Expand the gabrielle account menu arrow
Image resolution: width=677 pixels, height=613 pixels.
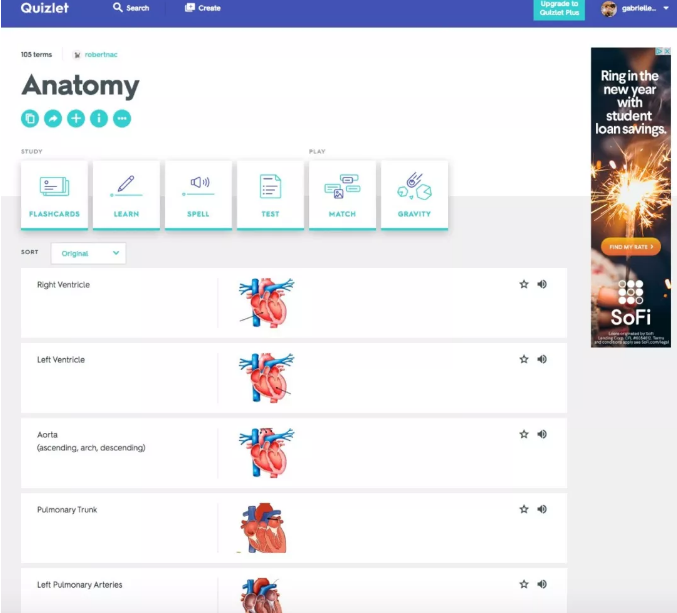click(x=666, y=8)
